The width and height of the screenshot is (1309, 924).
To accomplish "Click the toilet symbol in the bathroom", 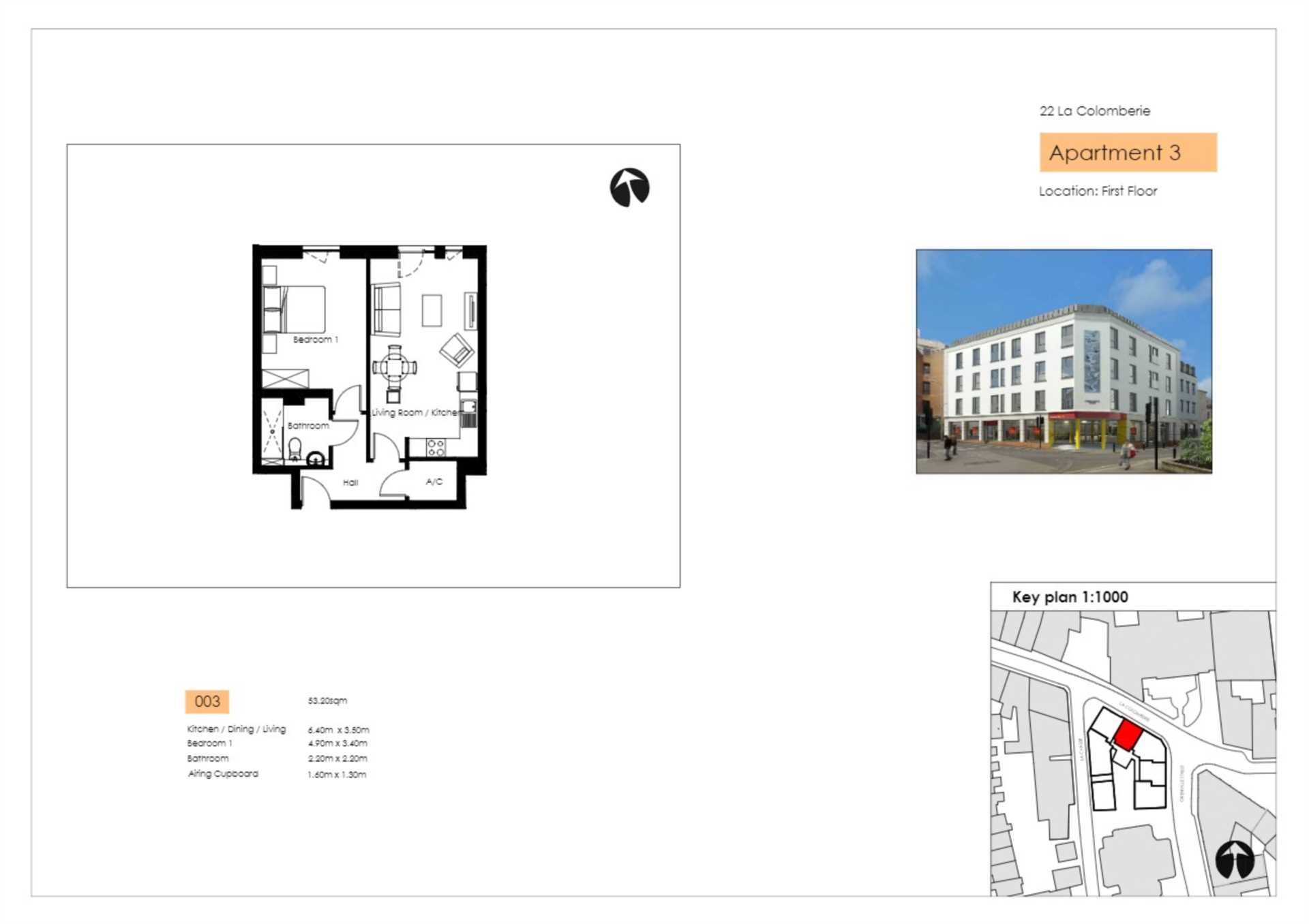I will [295, 448].
